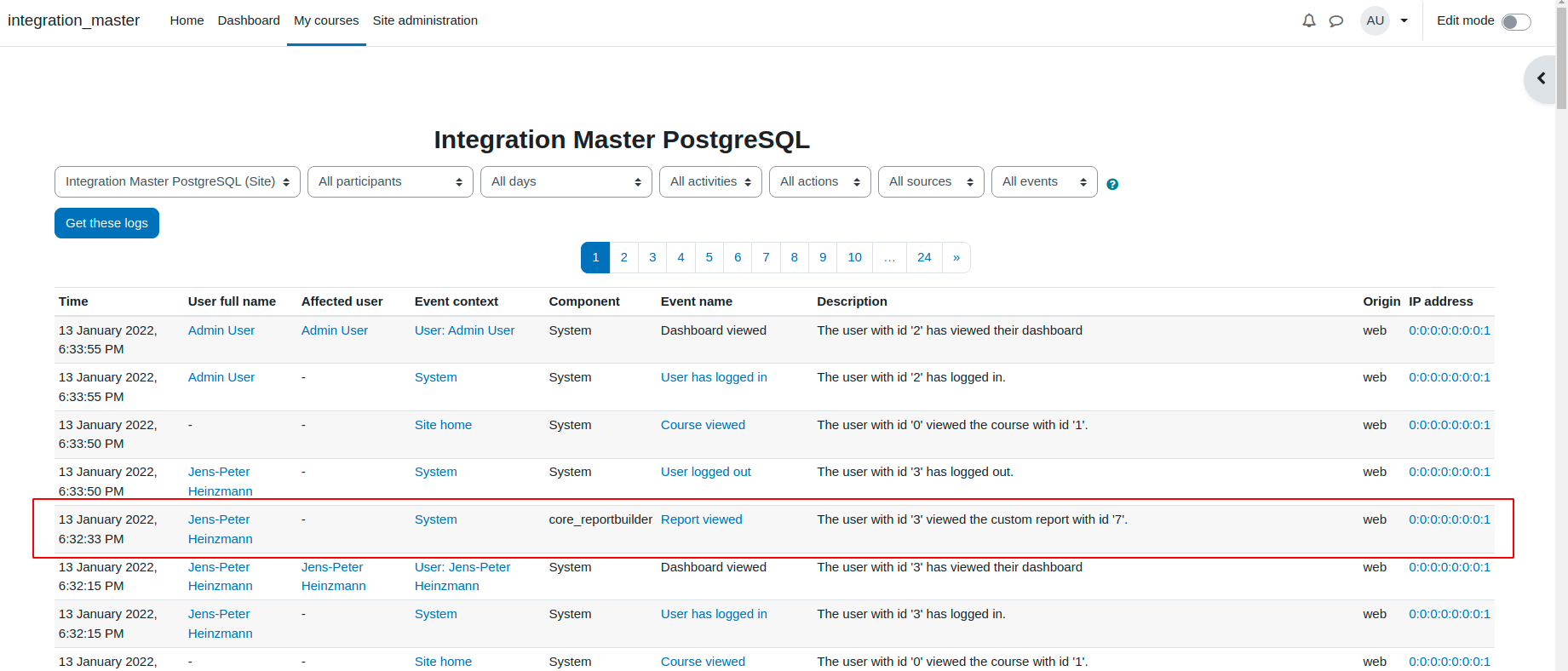
Task: Open the All participants dropdown
Action: (x=390, y=181)
